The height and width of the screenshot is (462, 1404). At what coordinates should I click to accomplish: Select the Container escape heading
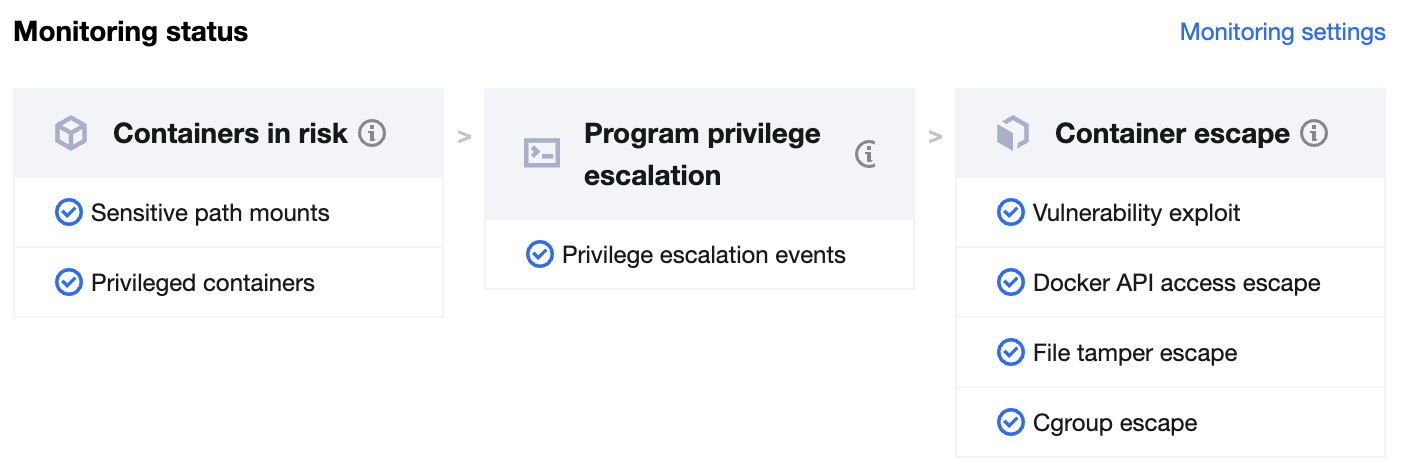tap(1172, 133)
